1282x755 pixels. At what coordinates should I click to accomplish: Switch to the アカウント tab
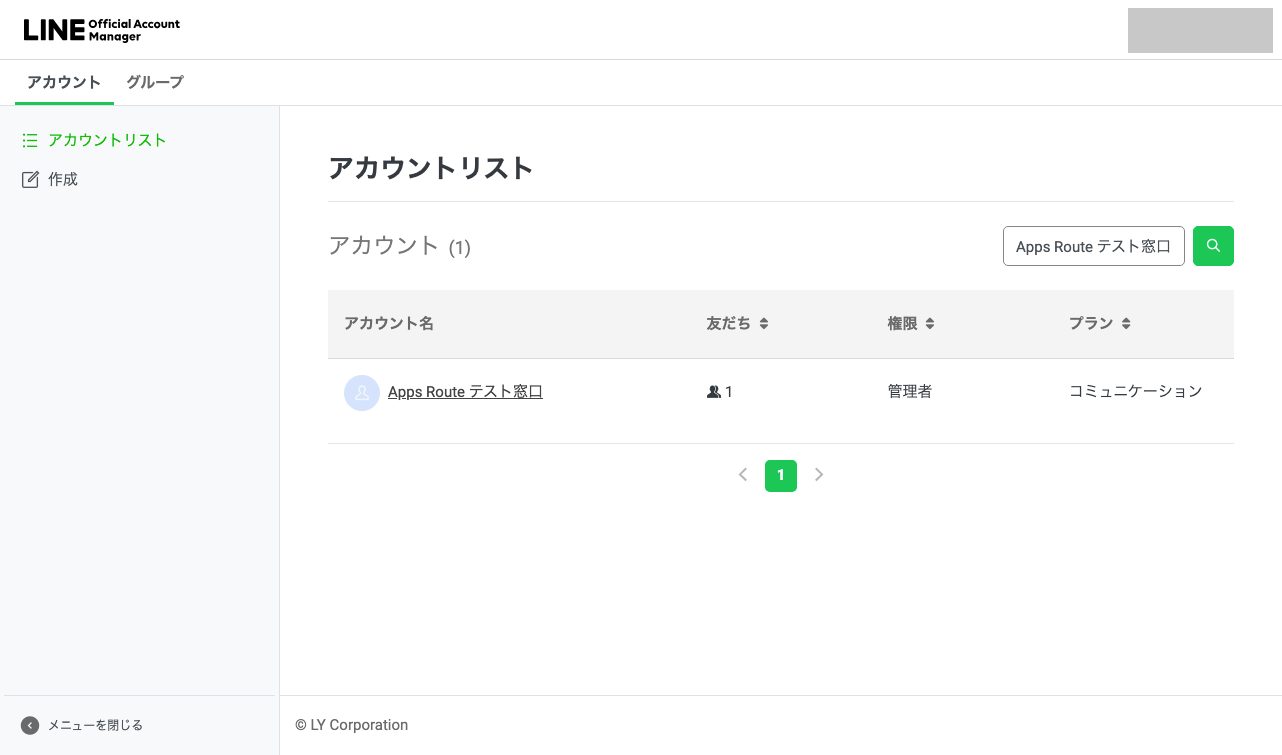[x=64, y=82]
